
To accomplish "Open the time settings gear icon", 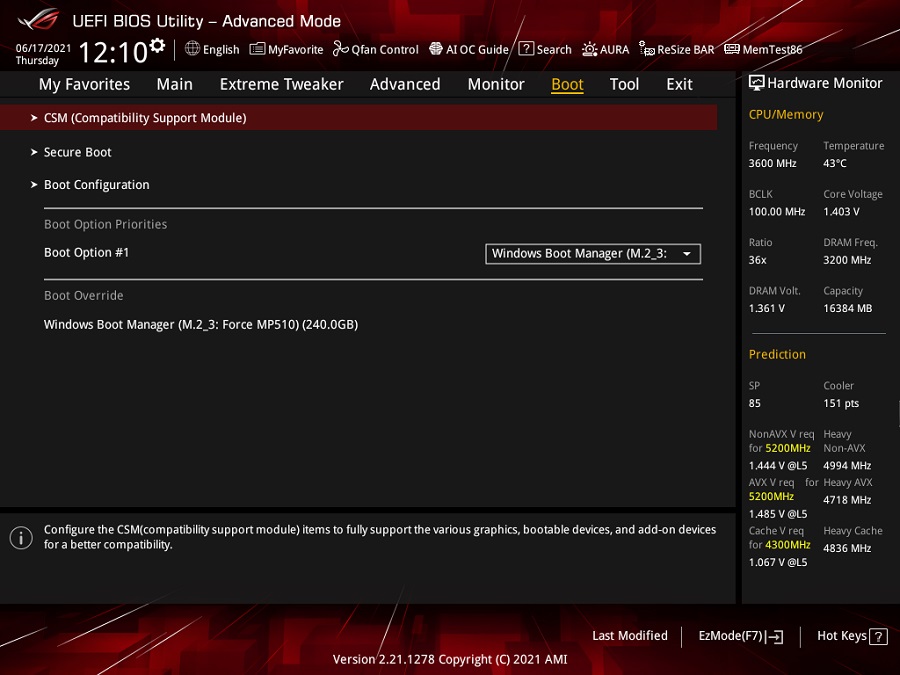I will tap(157, 46).
